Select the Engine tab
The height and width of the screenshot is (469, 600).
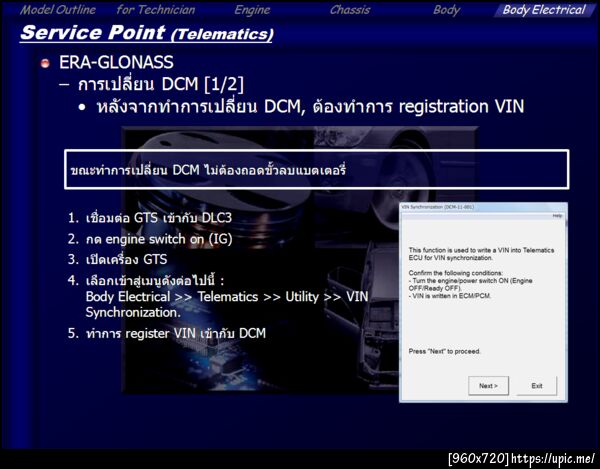click(x=252, y=10)
